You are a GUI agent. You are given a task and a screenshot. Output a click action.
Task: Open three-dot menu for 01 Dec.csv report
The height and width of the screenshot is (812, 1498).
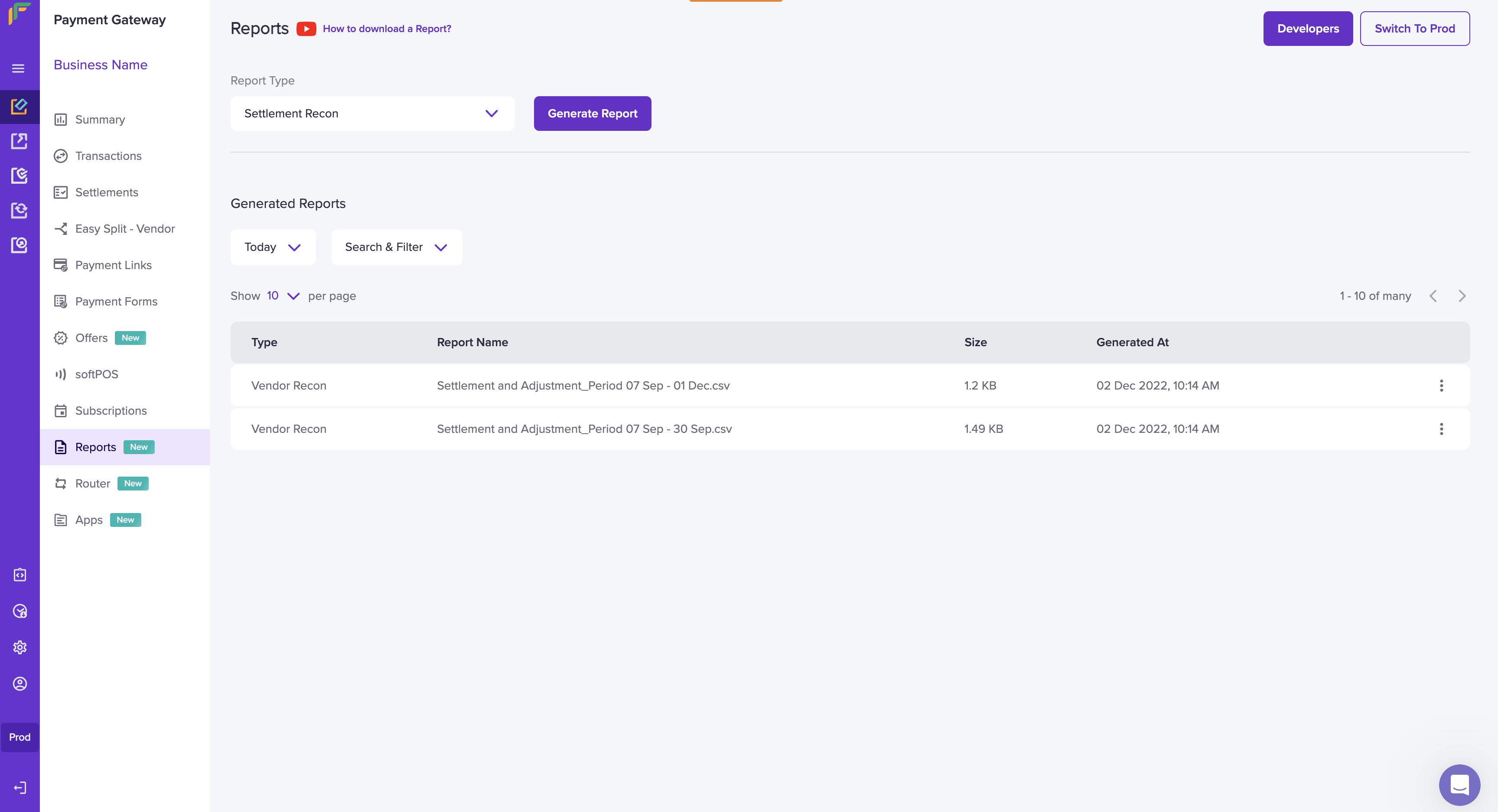pos(1441,385)
